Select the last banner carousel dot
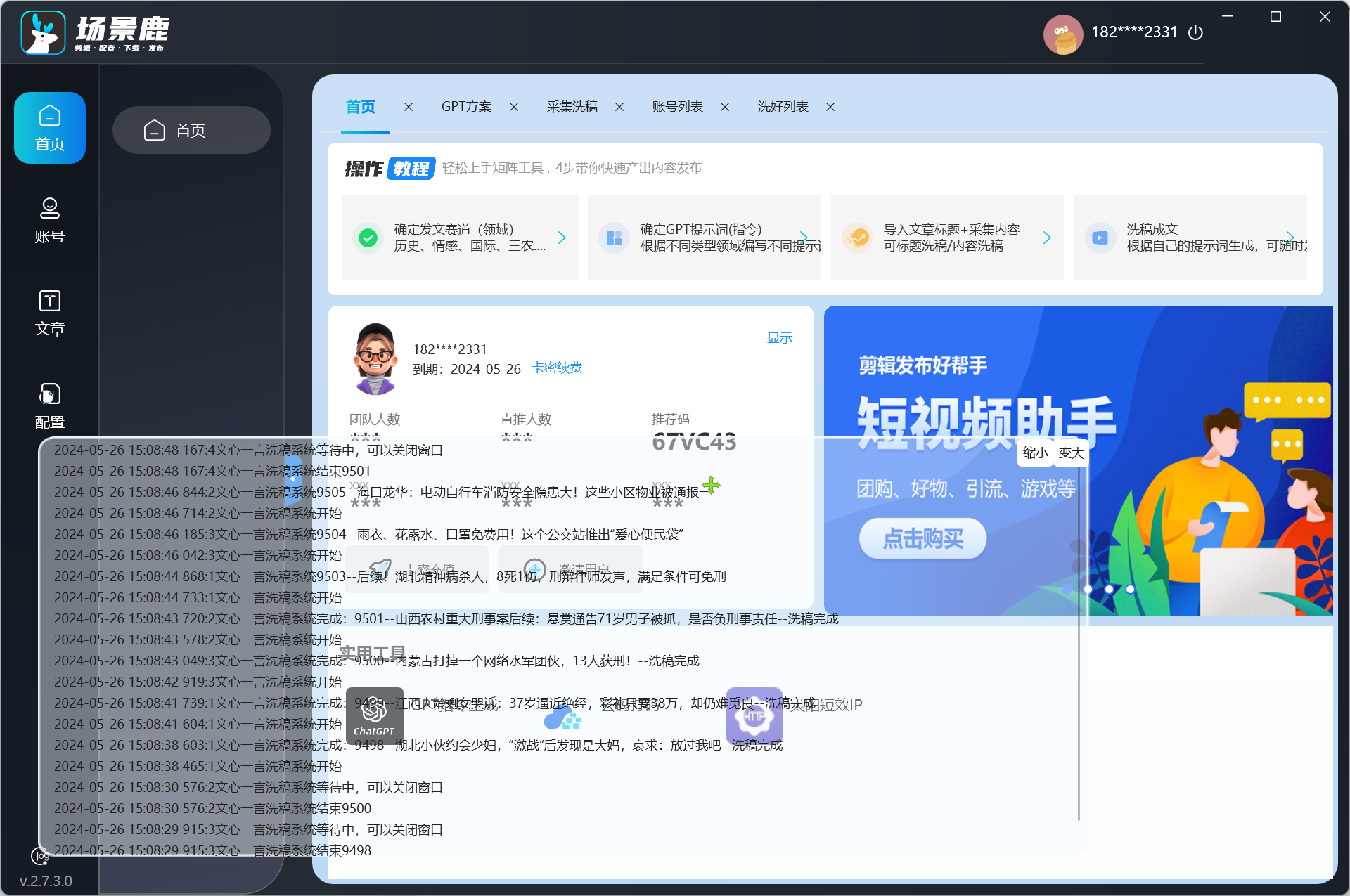 [x=1130, y=590]
